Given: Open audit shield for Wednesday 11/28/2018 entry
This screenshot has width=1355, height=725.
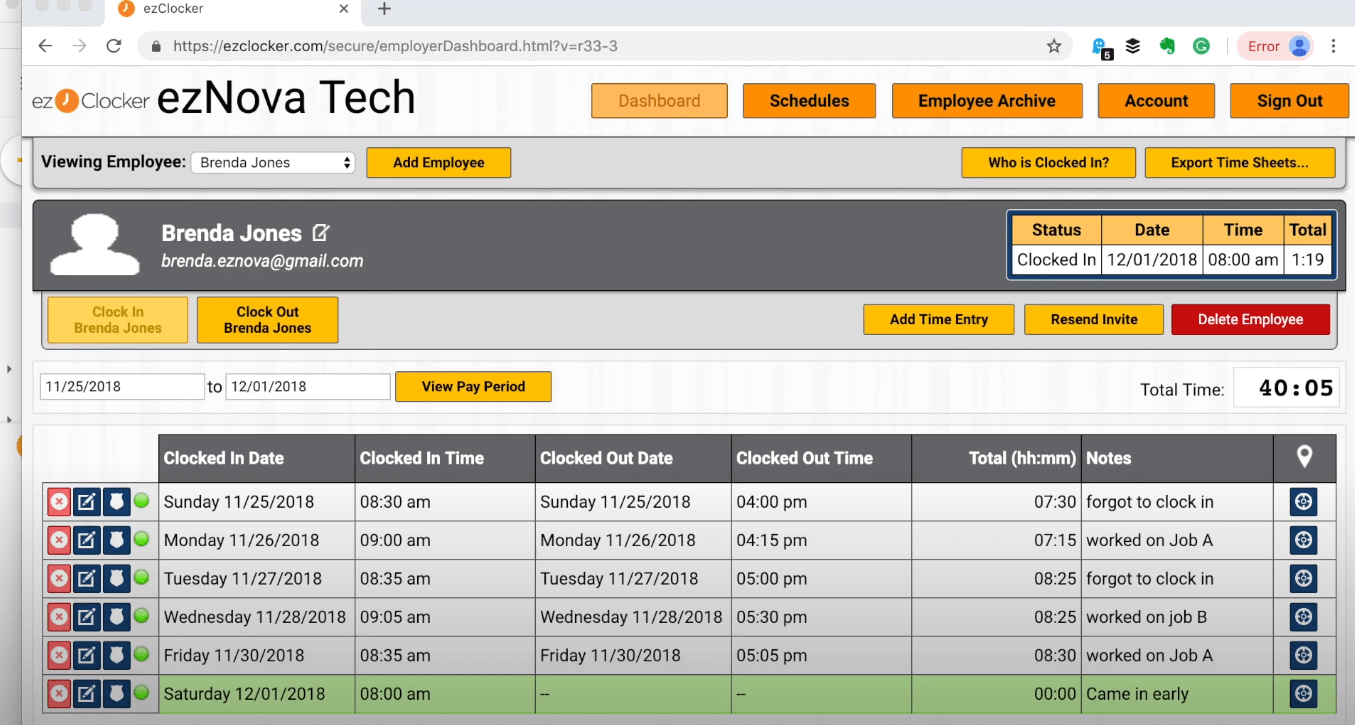Looking at the screenshot, I should 117,617.
